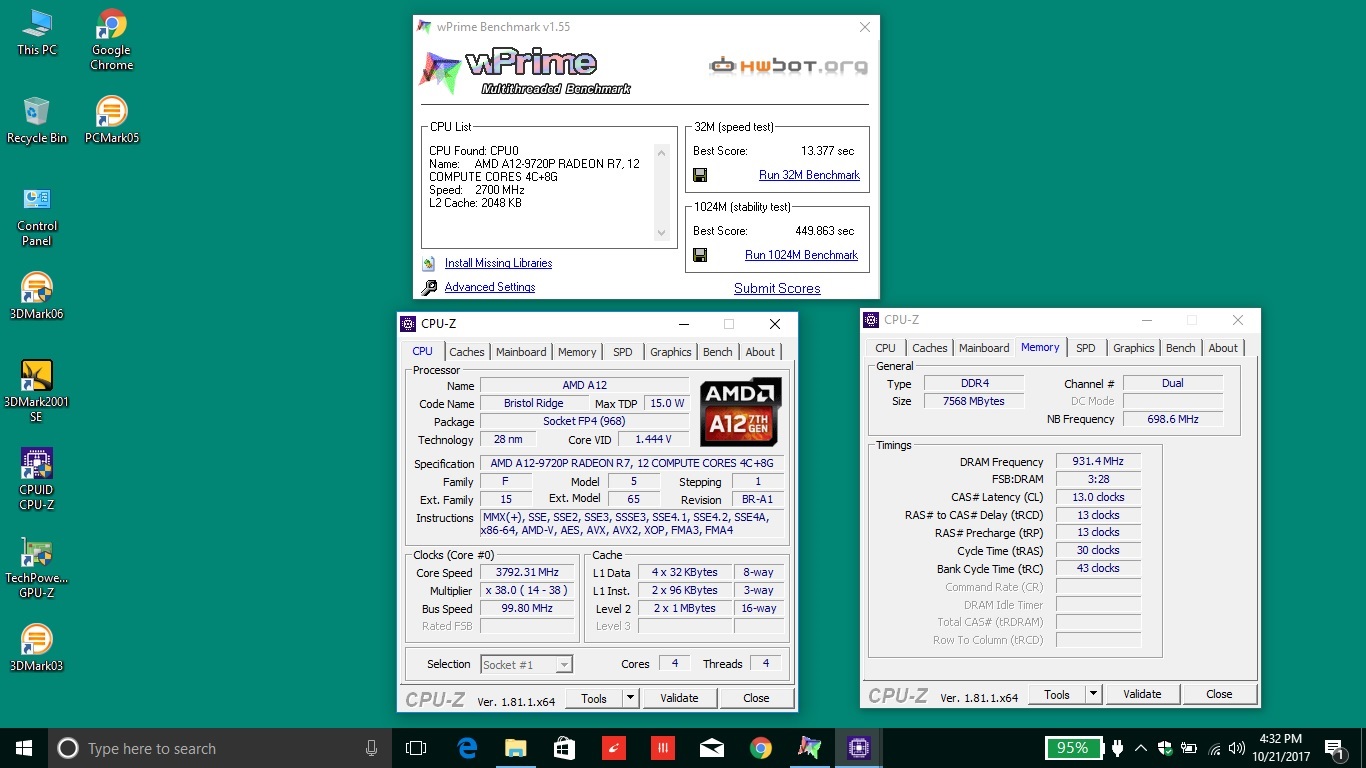Click the hwbot.org logo in wPrime
Viewport: 1366px width, 768px height.
coord(788,67)
